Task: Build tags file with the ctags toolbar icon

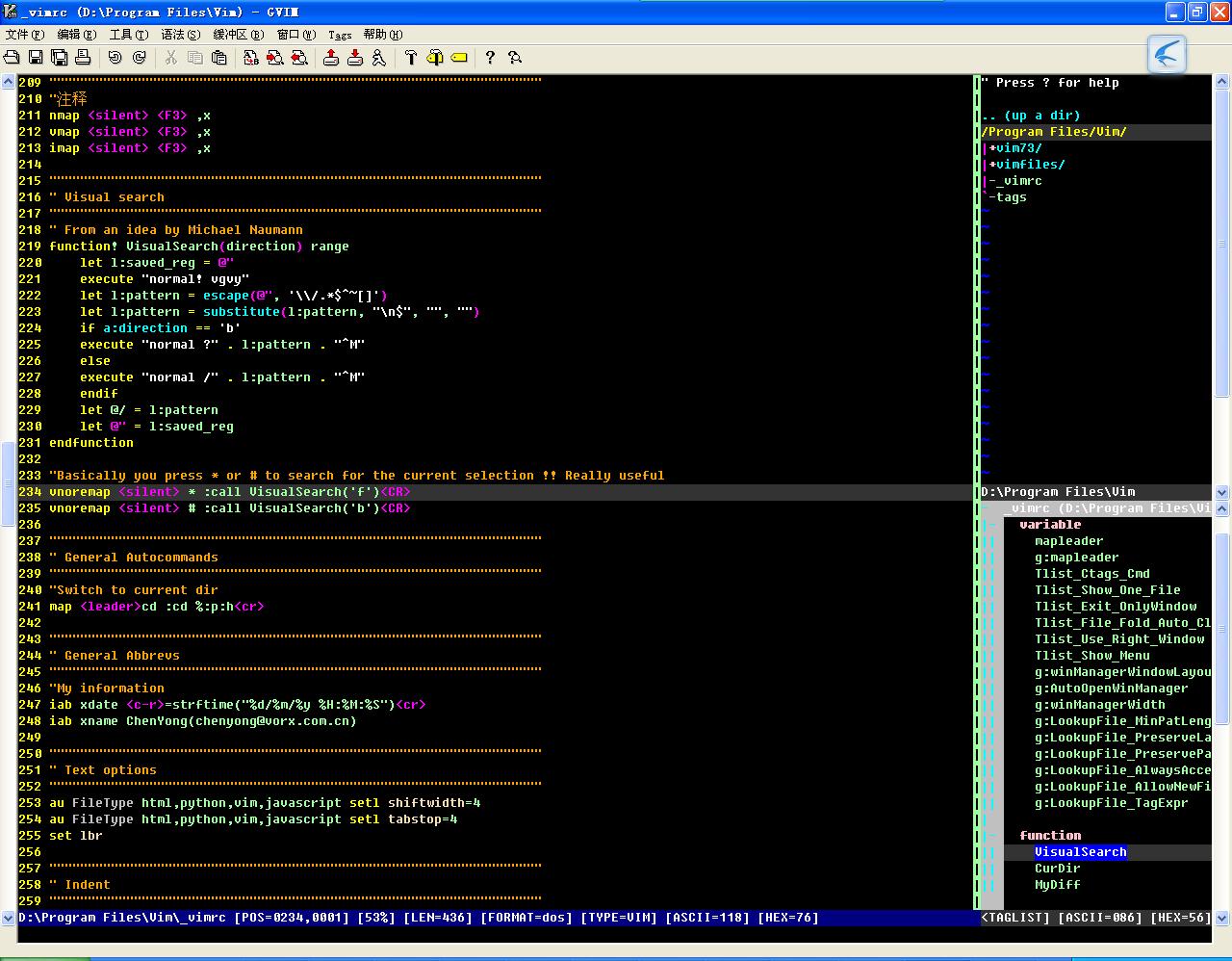Action: [x=435, y=58]
